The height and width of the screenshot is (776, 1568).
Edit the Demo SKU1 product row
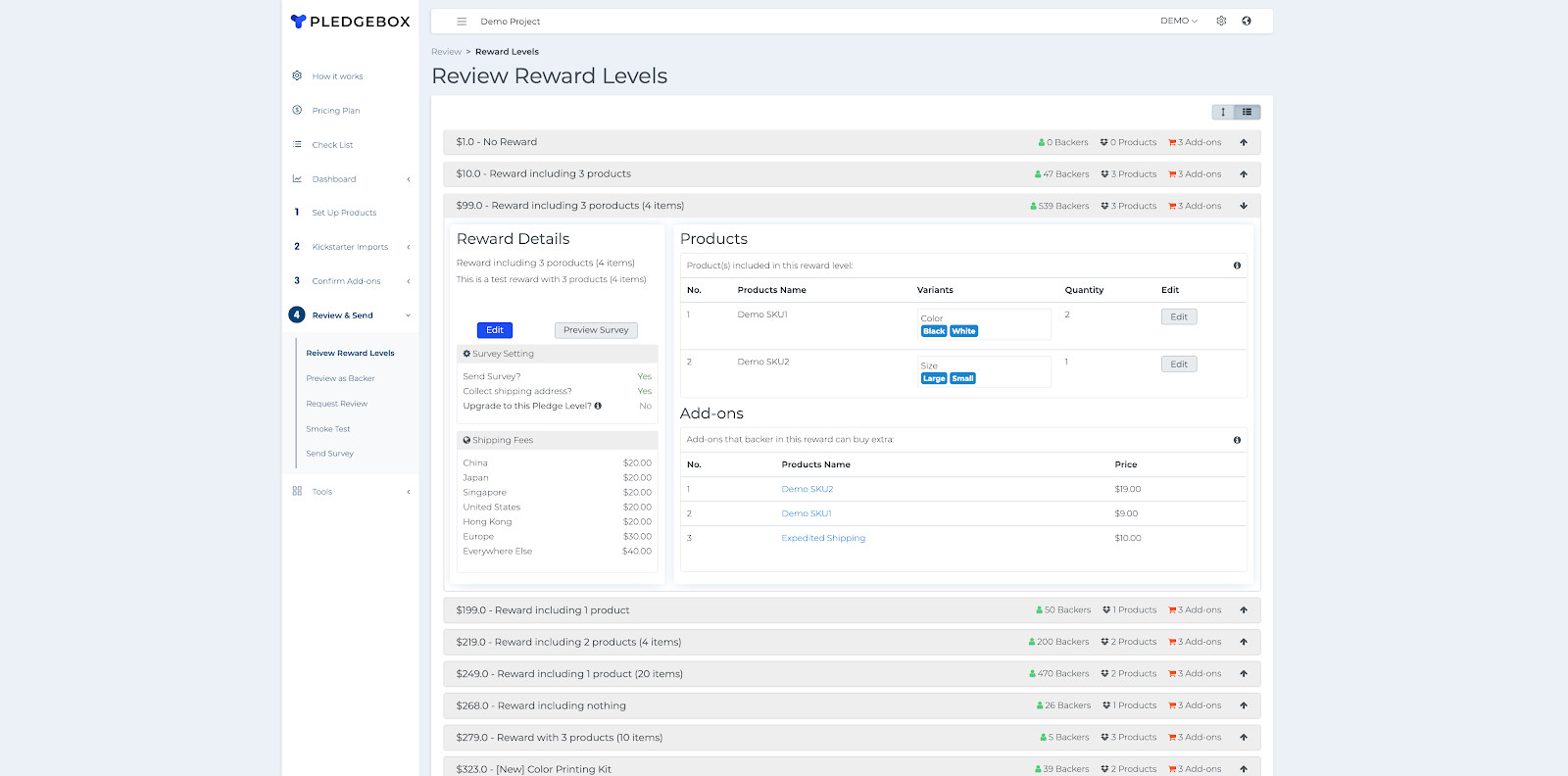pyautogui.click(x=1179, y=316)
